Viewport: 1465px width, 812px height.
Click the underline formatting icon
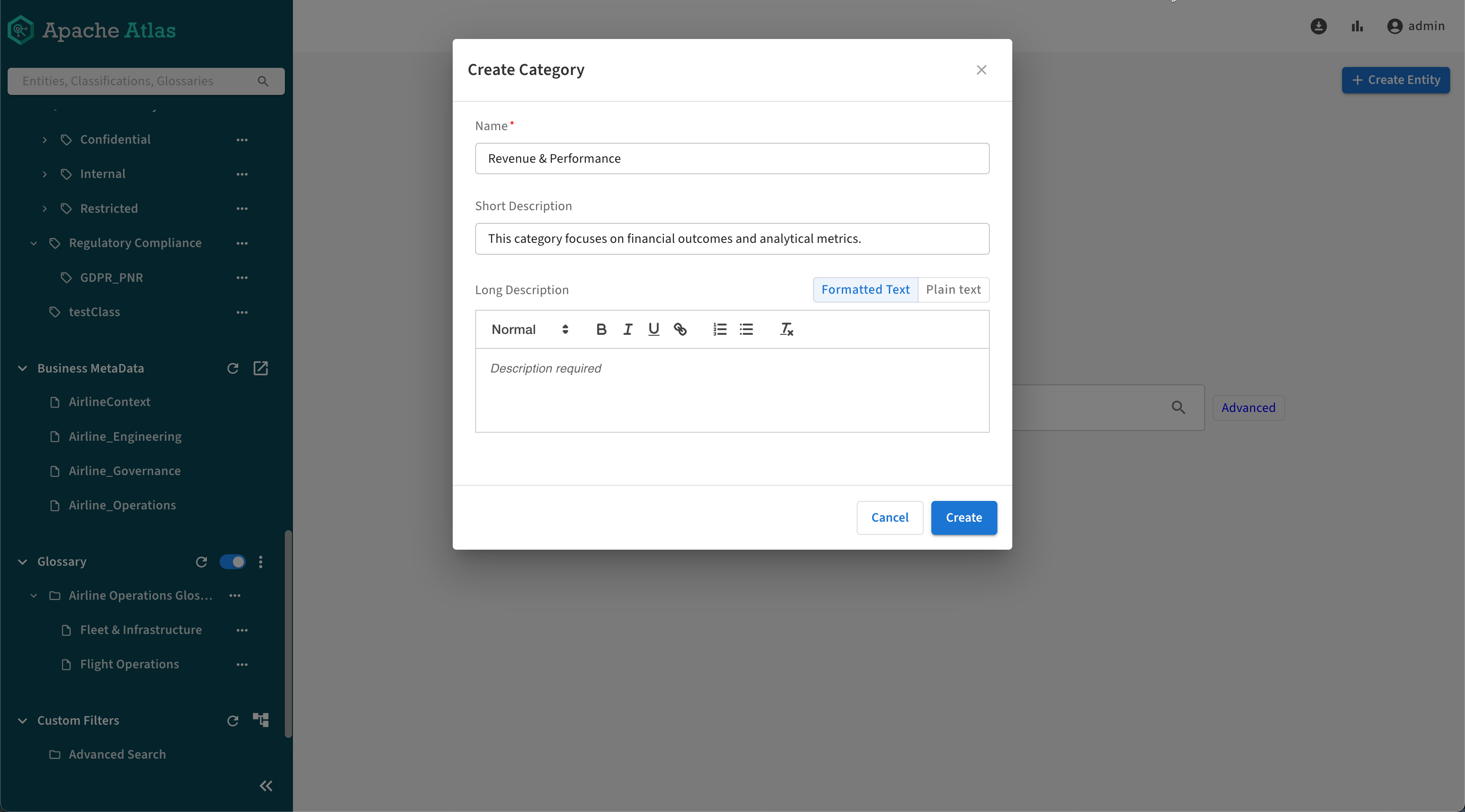point(654,329)
